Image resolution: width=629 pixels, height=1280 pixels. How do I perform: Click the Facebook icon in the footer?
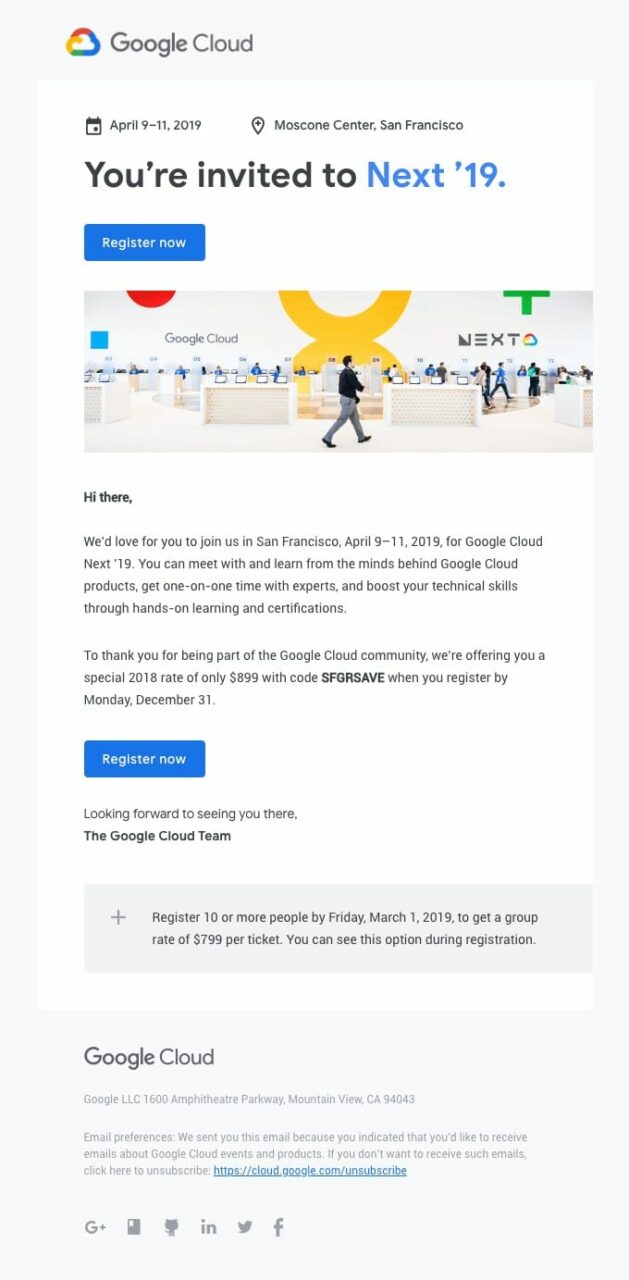[x=278, y=1227]
